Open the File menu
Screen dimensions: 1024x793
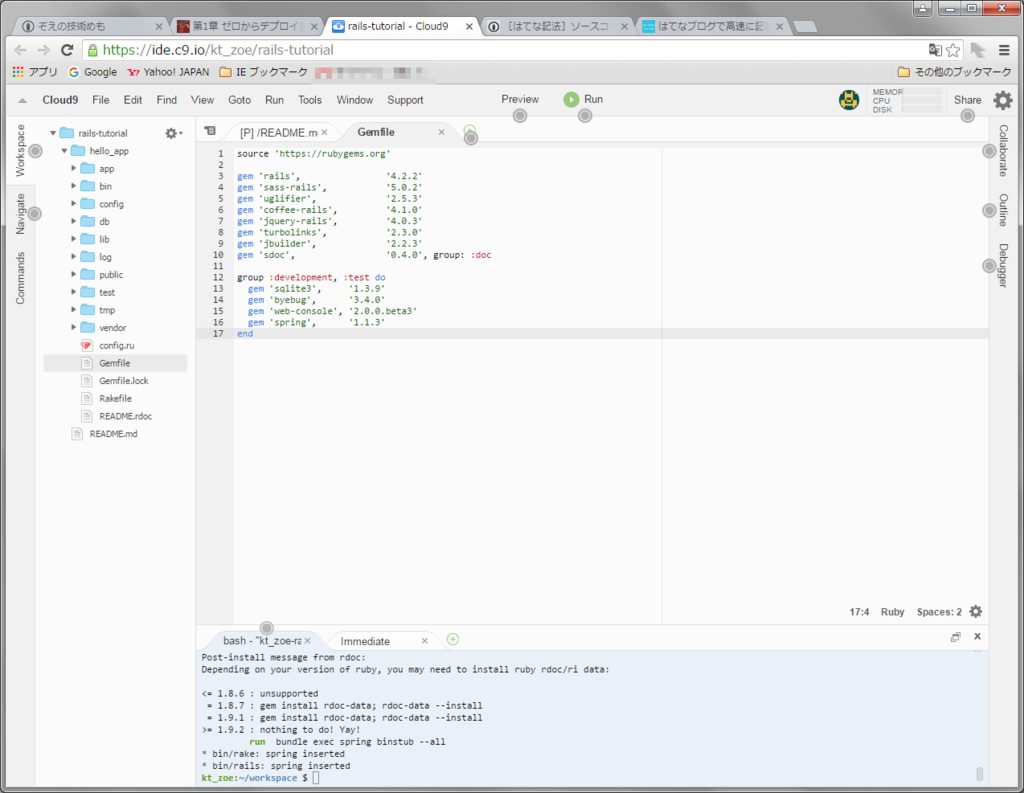coord(101,100)
